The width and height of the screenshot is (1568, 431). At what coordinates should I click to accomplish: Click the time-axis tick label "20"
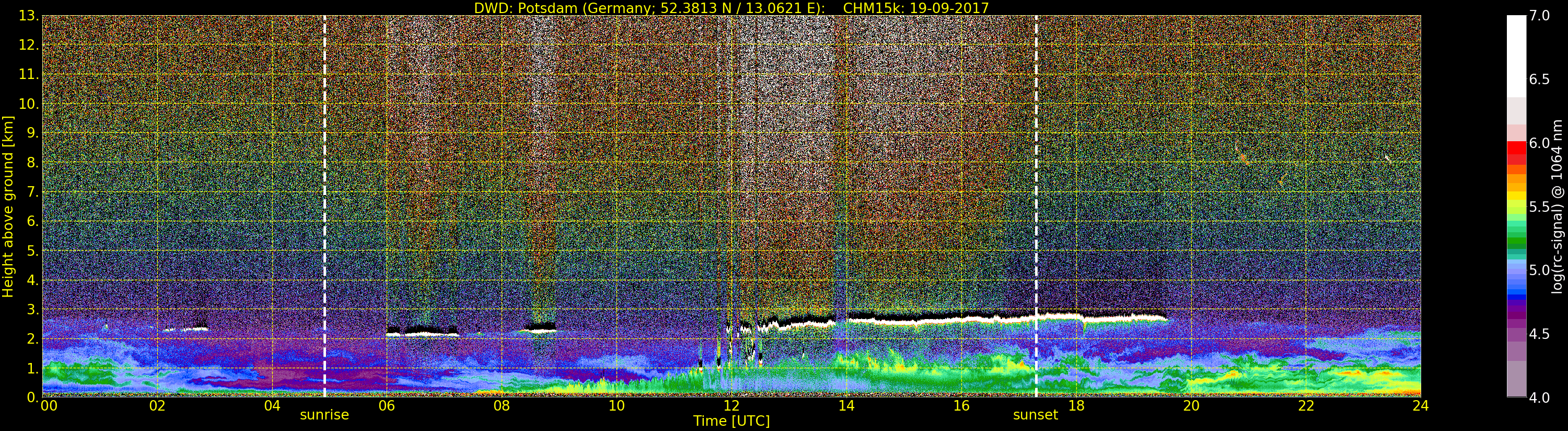click(1191, 405)
